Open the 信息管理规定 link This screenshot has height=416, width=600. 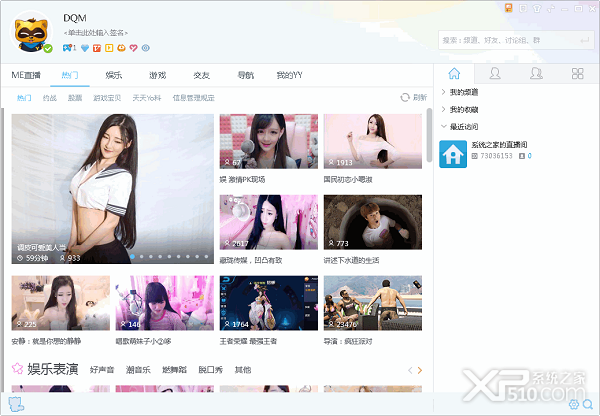pyautogui.click(x=194, y=98)
